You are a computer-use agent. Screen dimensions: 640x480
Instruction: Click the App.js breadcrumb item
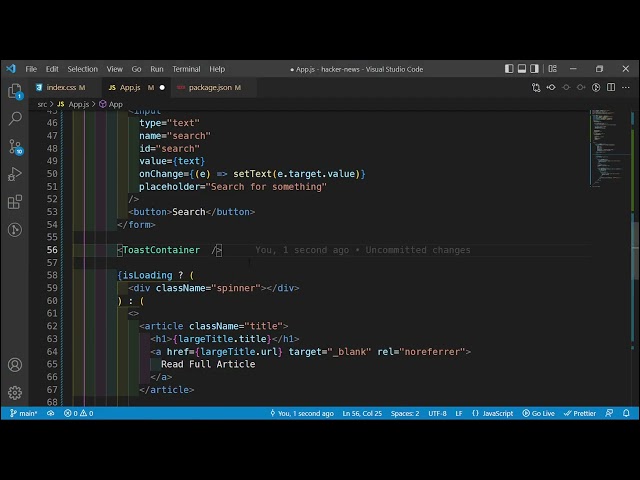tap(78, 104)
